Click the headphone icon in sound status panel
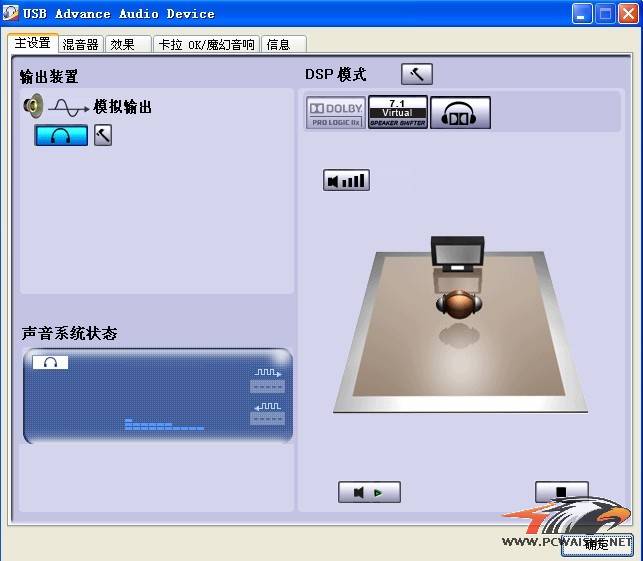The height and width of the screenshot is (561, 643). point(50,363)
